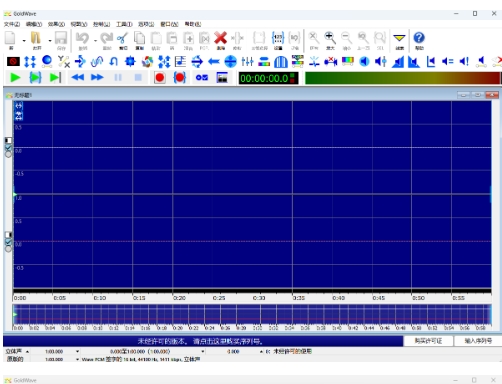Open the Fade in volume icon
Viewport: 502px width, 384px height.
point(398,61)
